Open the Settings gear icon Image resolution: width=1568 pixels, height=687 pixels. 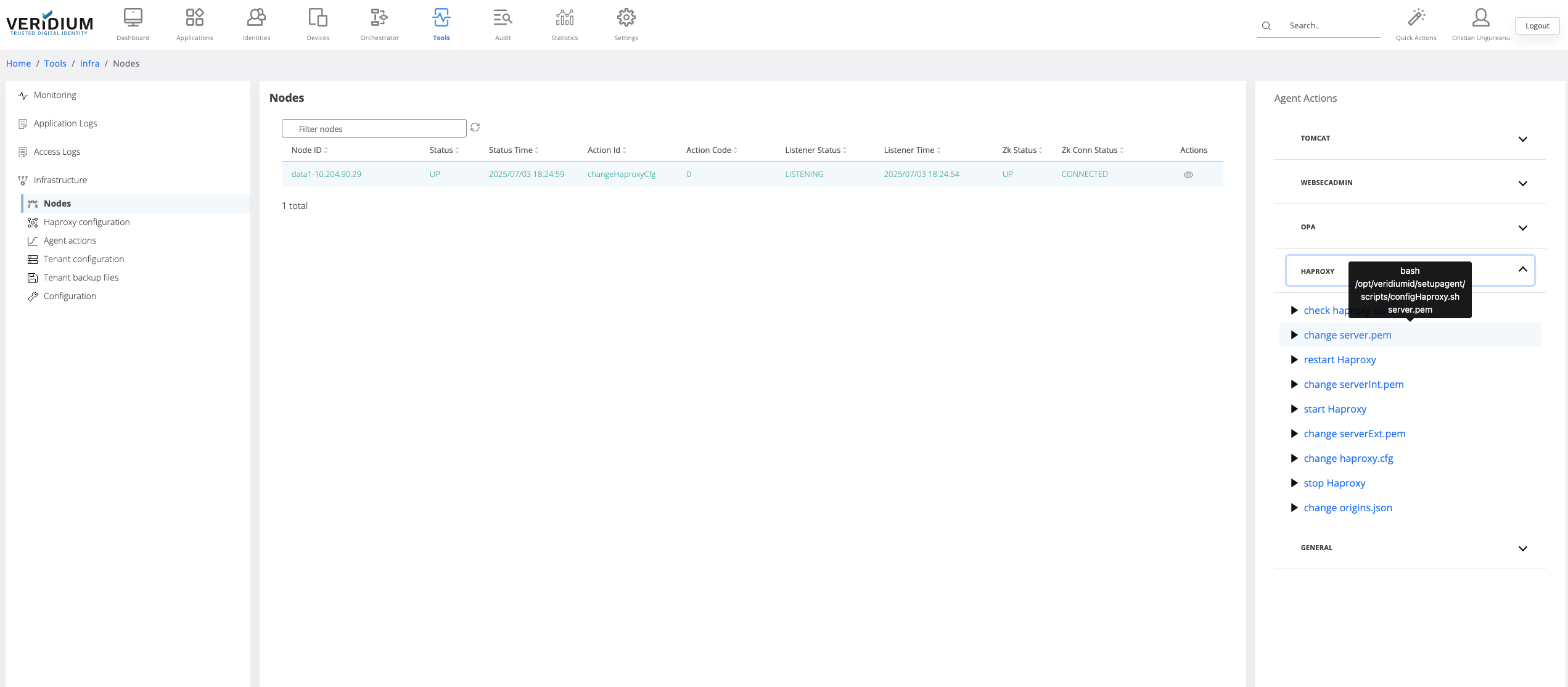626,19
